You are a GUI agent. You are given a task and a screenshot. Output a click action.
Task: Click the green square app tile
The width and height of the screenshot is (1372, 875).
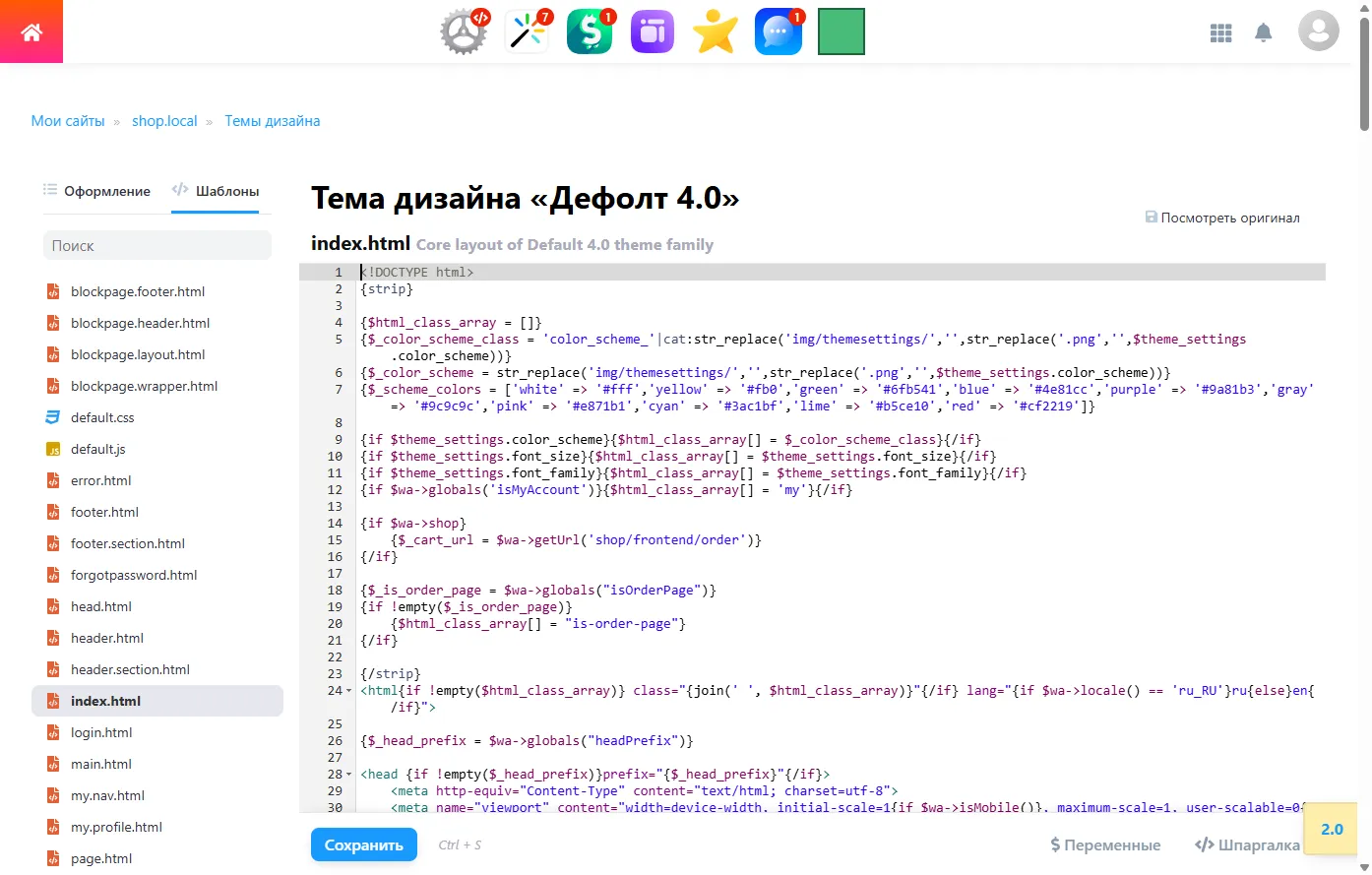pyautogui.click(x=841, y=31)
